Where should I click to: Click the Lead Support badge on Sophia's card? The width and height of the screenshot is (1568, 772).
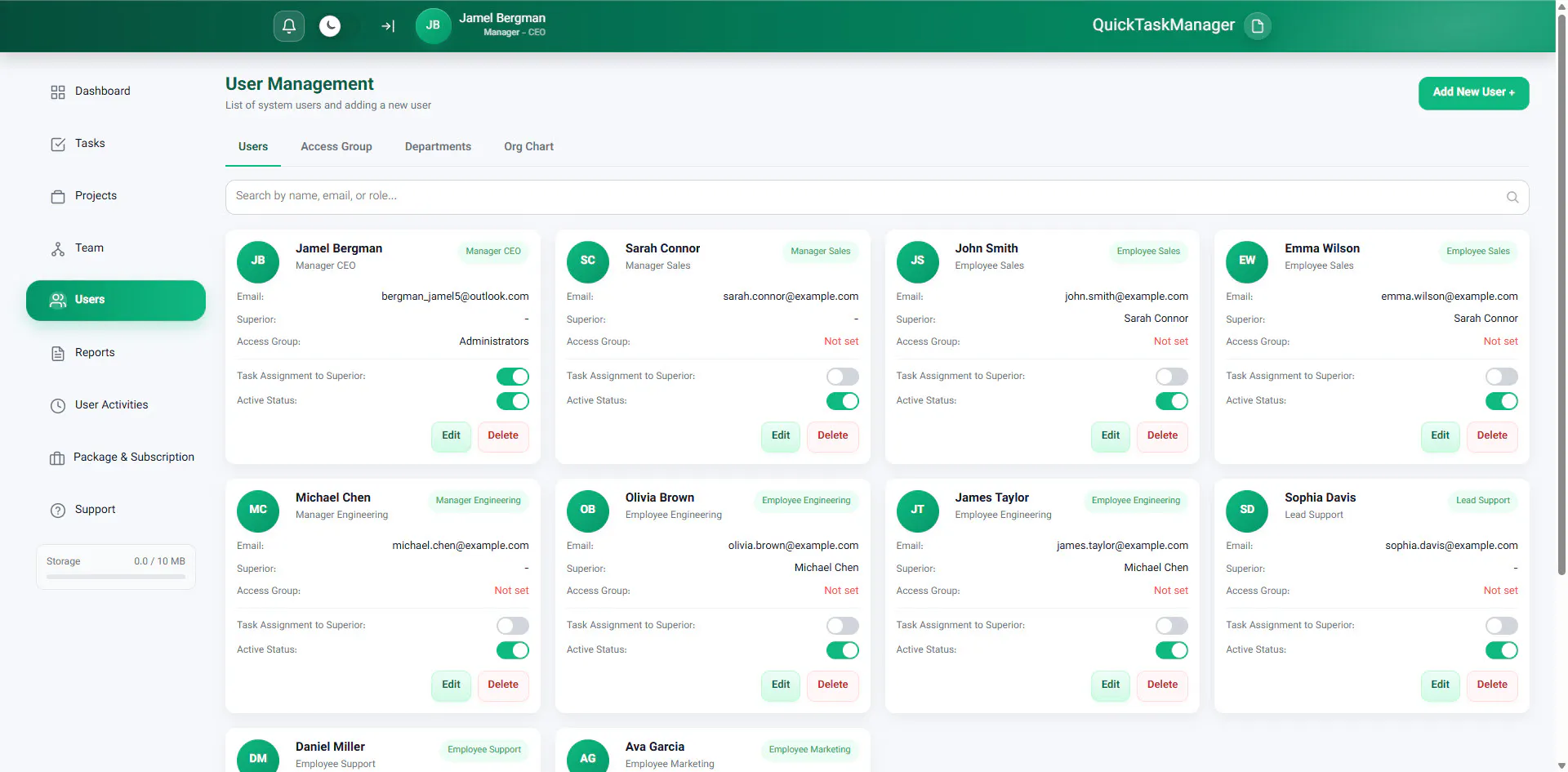click(x=1482, y=501)
